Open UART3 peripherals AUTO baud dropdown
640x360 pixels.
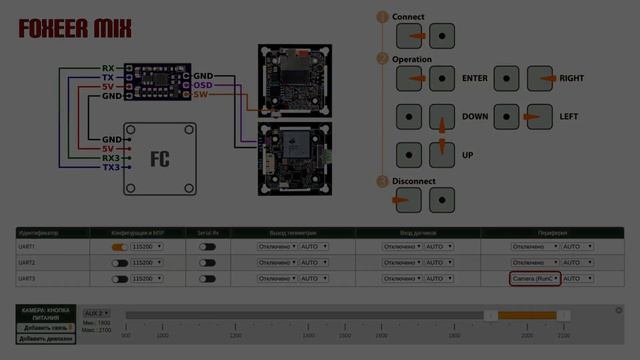click(577, 278)
